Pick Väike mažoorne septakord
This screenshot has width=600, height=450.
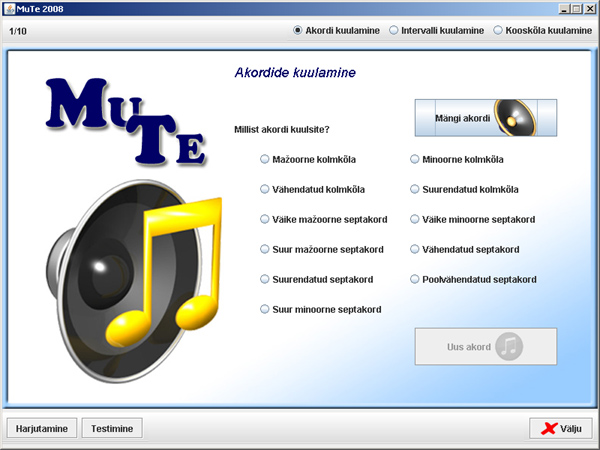coord(265,219)
